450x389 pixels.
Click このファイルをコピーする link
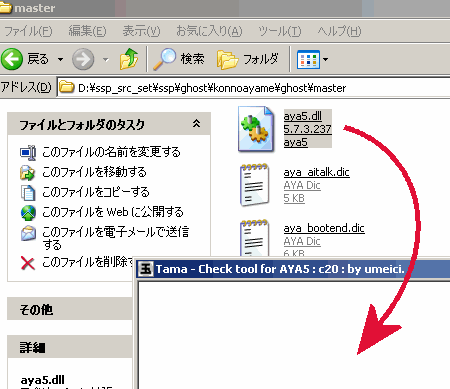pyautogui.click(x=96, y=192)
